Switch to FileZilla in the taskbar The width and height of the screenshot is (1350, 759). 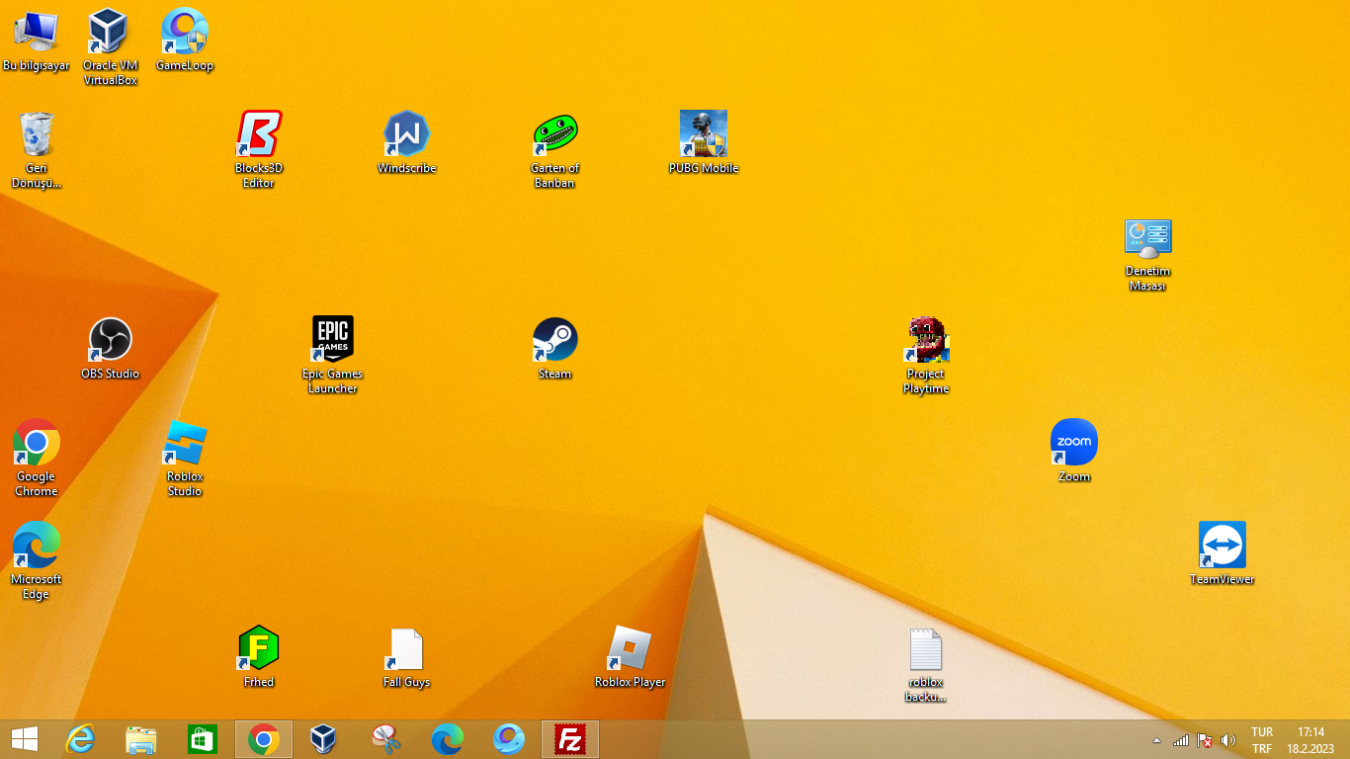click(x=570, y=739)
